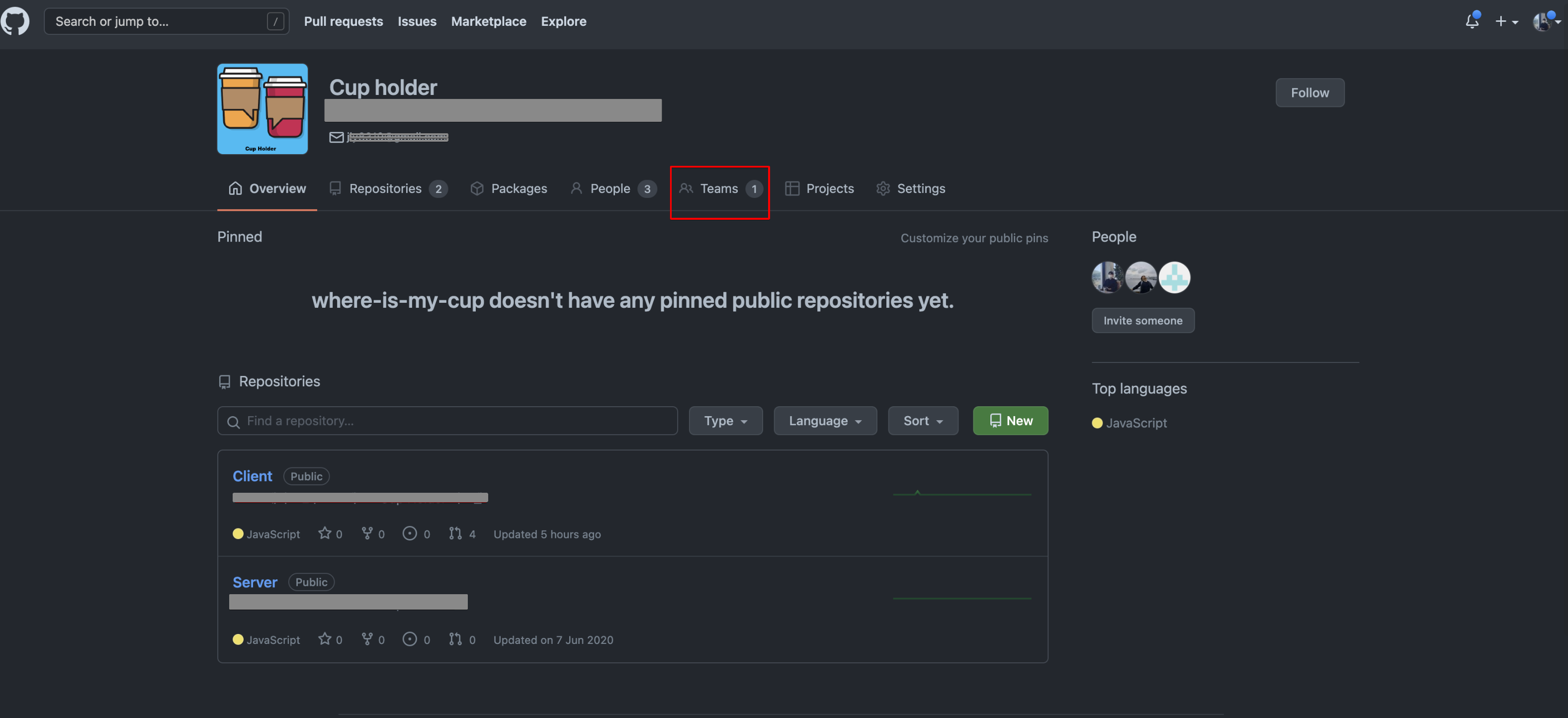Focus the Find a repository search field
The width and height of the screenshot is (1568, 718).
tap(447, 421)
